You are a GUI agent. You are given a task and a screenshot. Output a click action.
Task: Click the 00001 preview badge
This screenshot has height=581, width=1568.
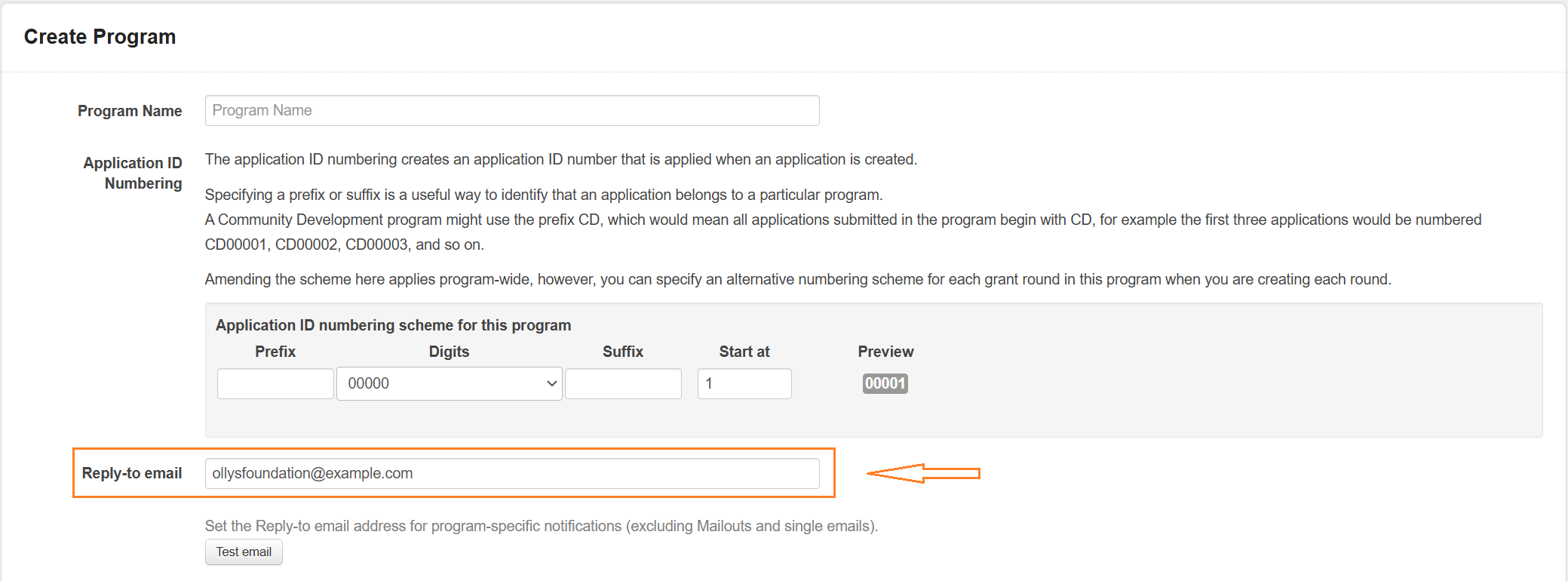tap(885, 383)
